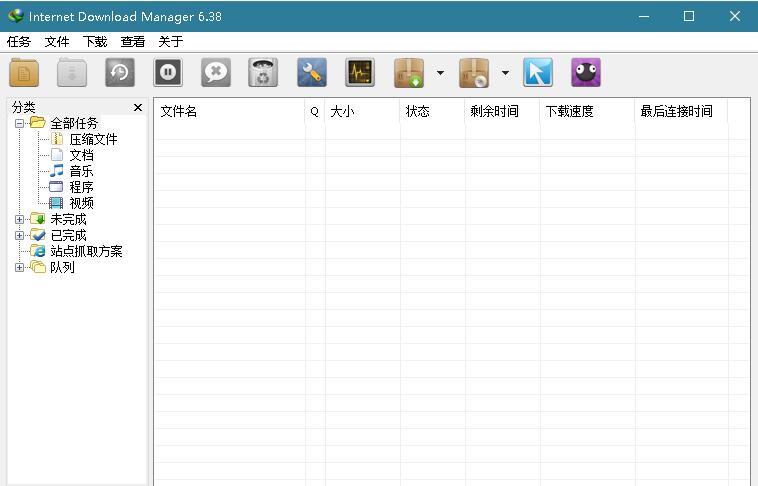Click the Add URL folder icon in toolbar

click(x=24, y=73)
